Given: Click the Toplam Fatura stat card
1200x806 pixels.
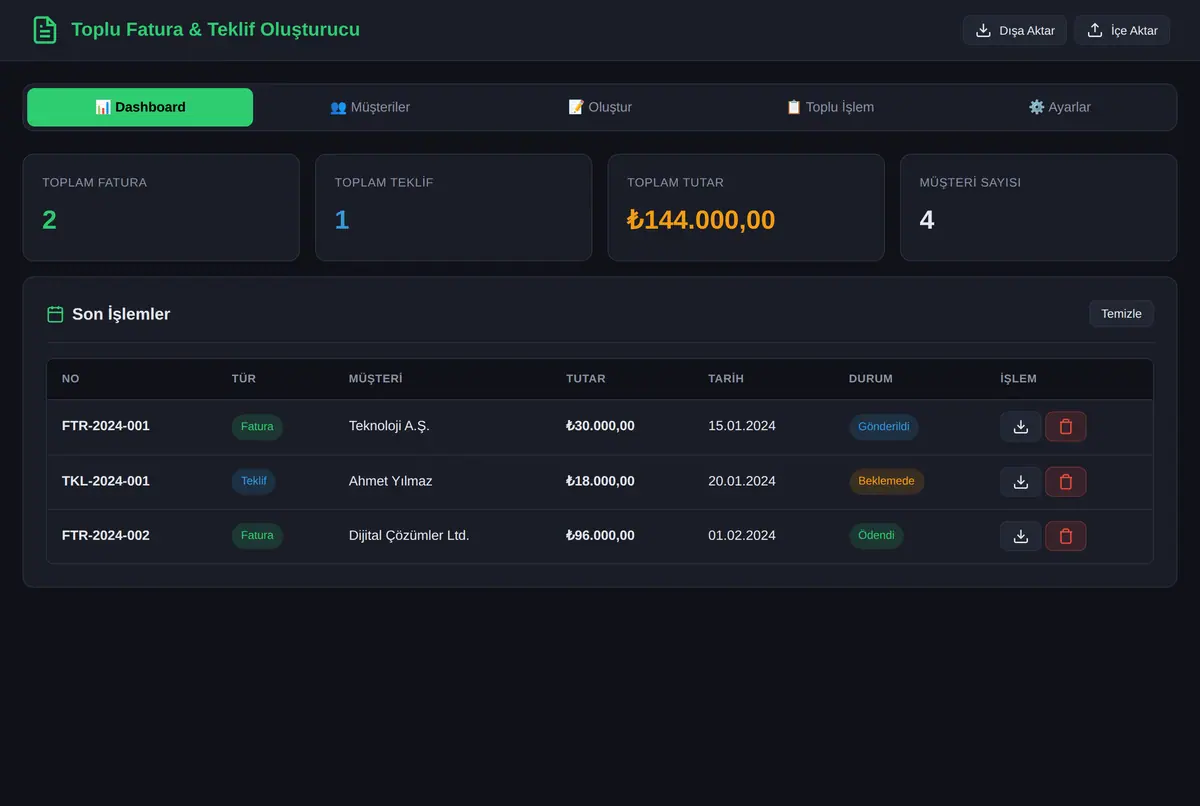Looking at the screenshot, I should 161,208.
